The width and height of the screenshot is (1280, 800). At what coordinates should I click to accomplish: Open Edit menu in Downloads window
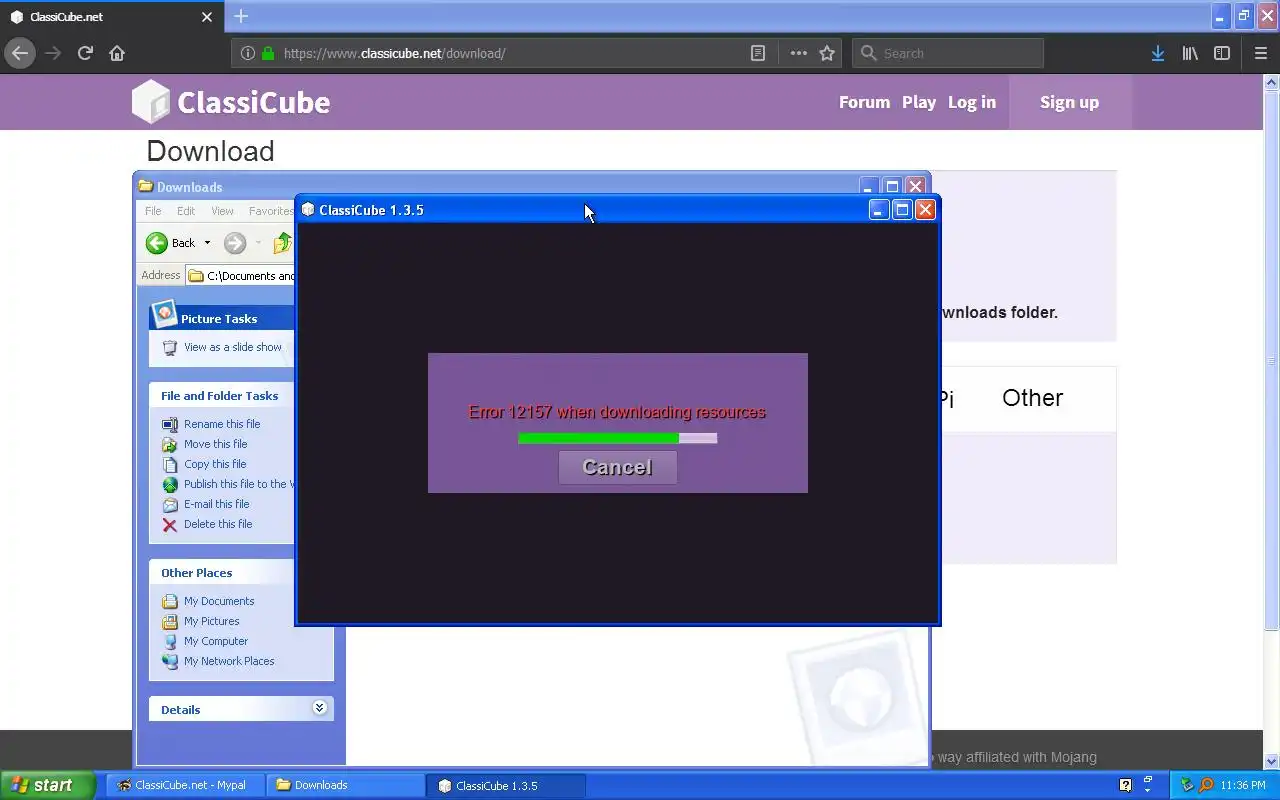tap(186, 211)
